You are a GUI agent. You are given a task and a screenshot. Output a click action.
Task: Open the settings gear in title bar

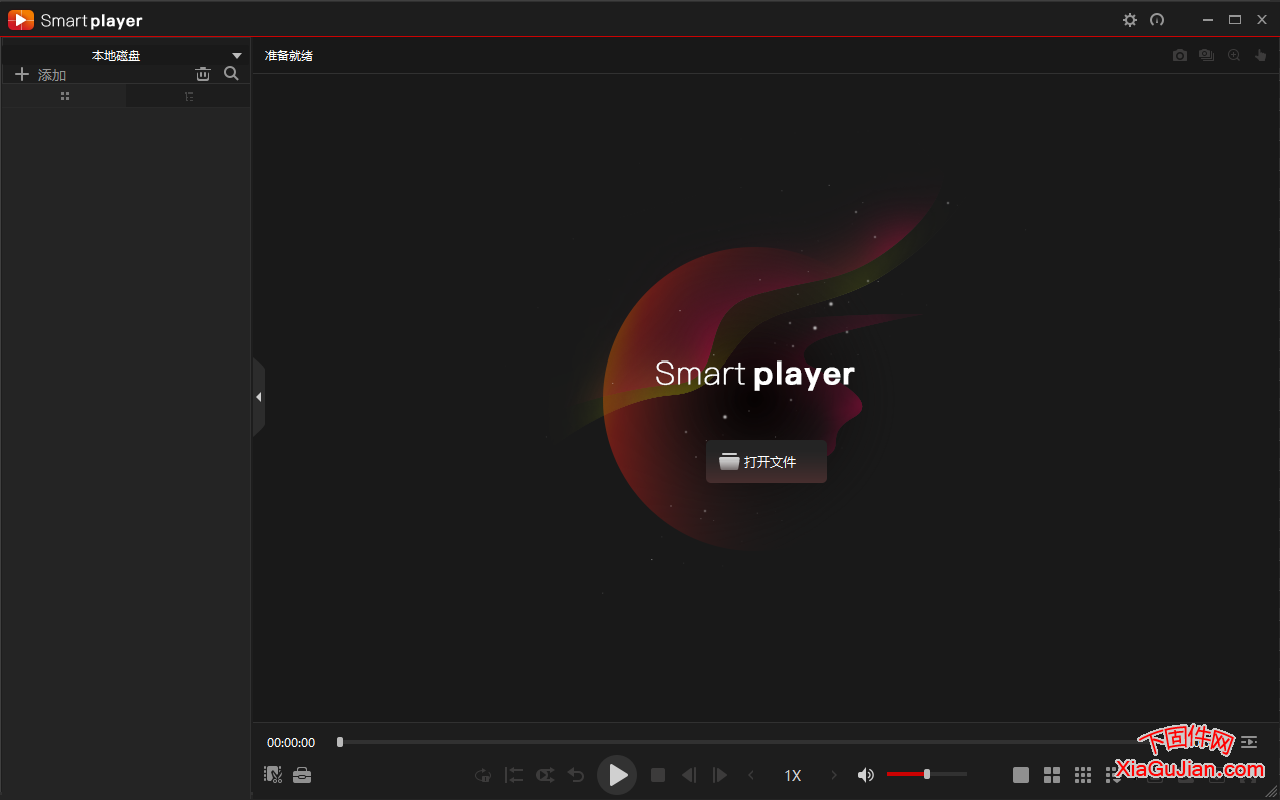tap(1130, 20)
